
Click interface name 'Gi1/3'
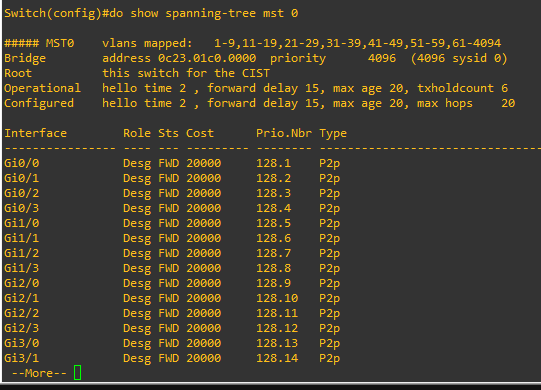22,269
